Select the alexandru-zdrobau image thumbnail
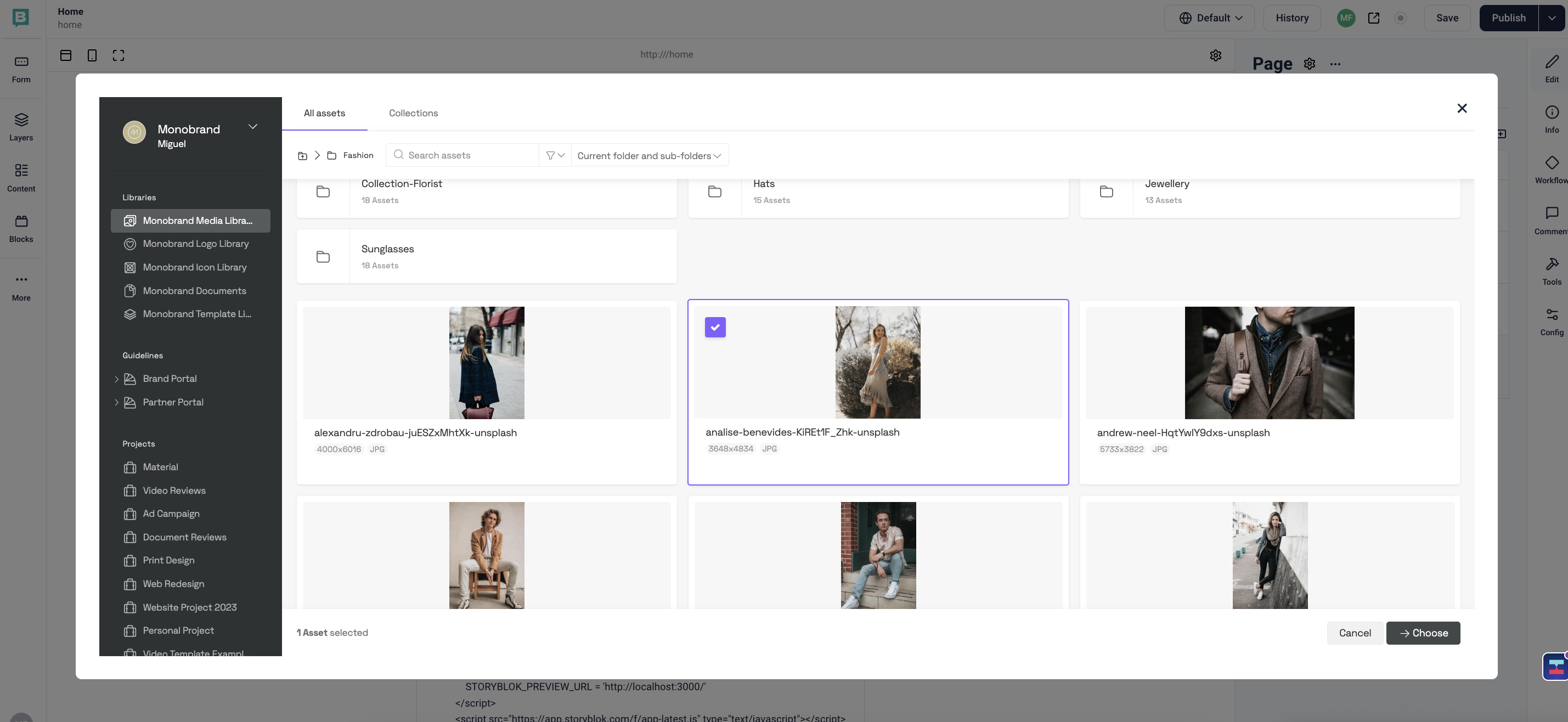Screen dimensions: 1568x722 tap(486, 363)
